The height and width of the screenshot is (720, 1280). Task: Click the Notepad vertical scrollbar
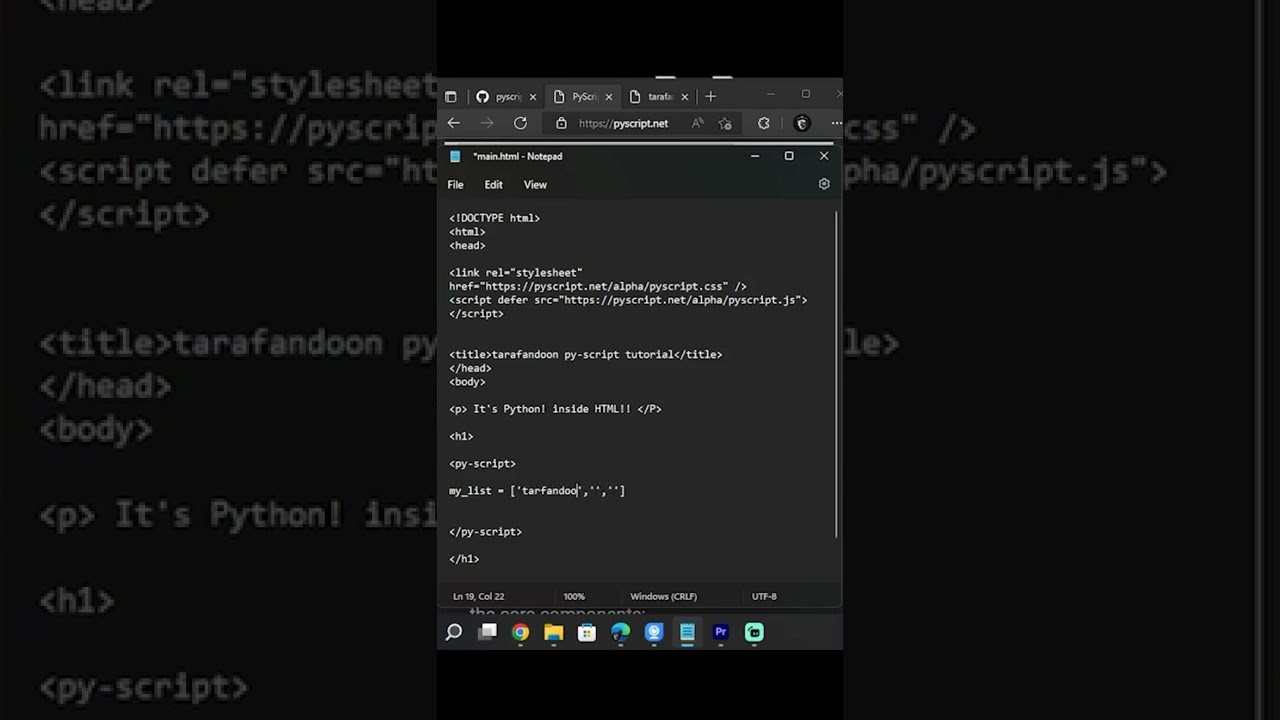click(836, 375)
